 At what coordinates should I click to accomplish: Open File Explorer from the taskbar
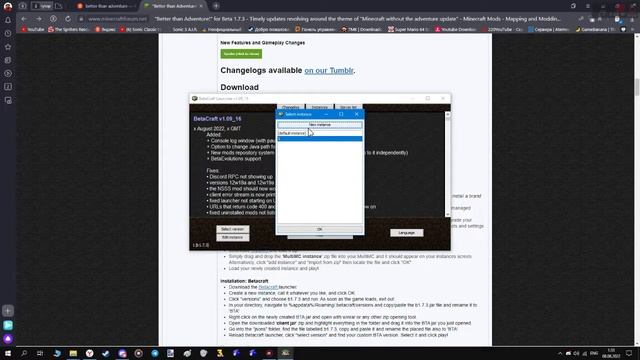[73, 353]
